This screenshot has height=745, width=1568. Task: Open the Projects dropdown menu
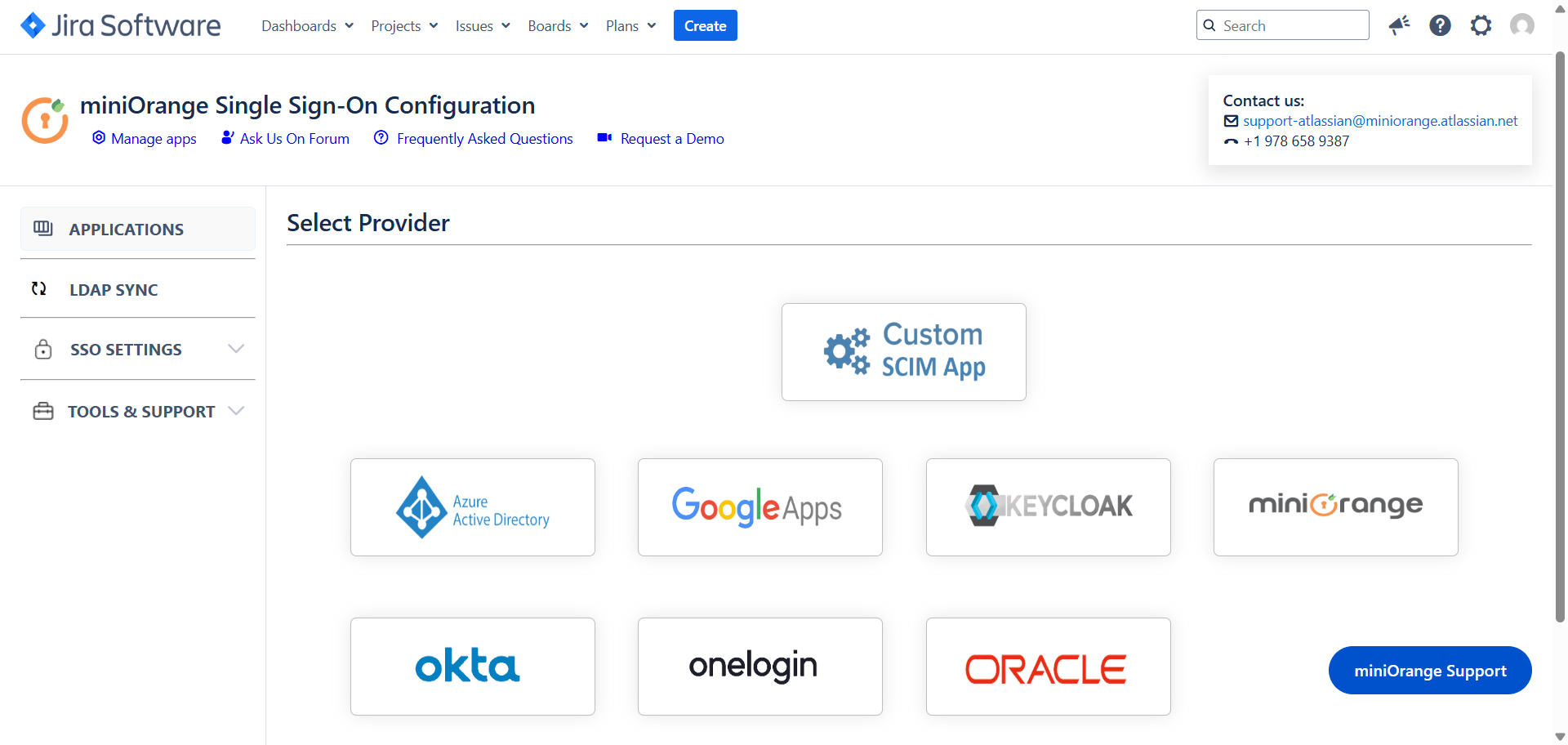pos(404,26)
